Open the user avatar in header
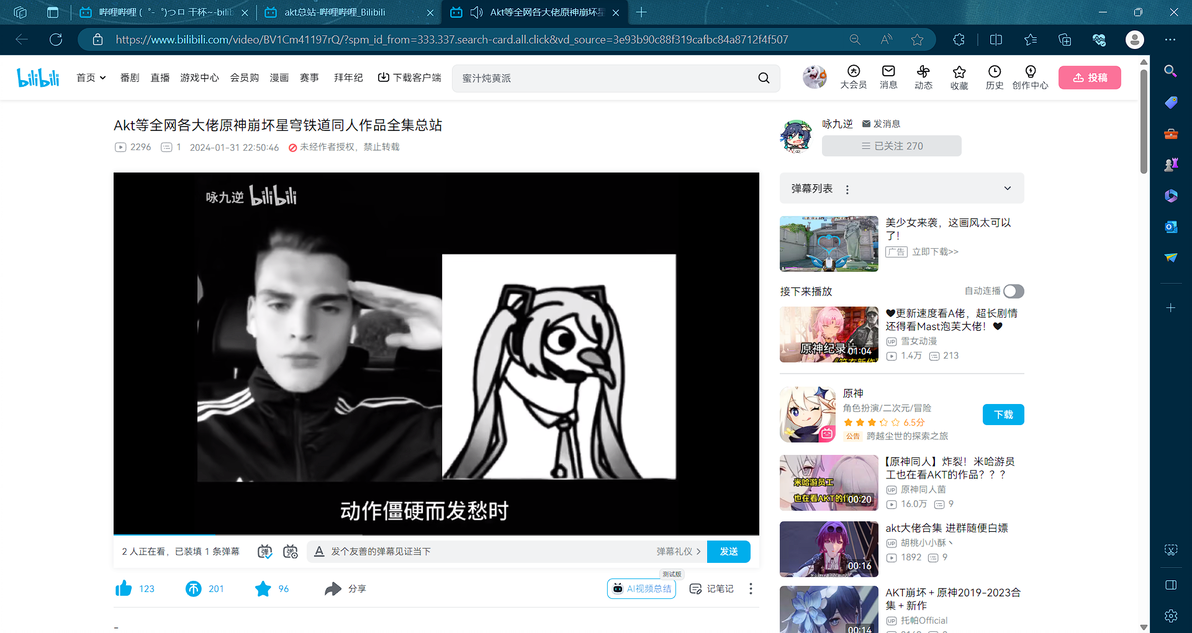Screen dimensions: 1192x633 coord(814,77)
